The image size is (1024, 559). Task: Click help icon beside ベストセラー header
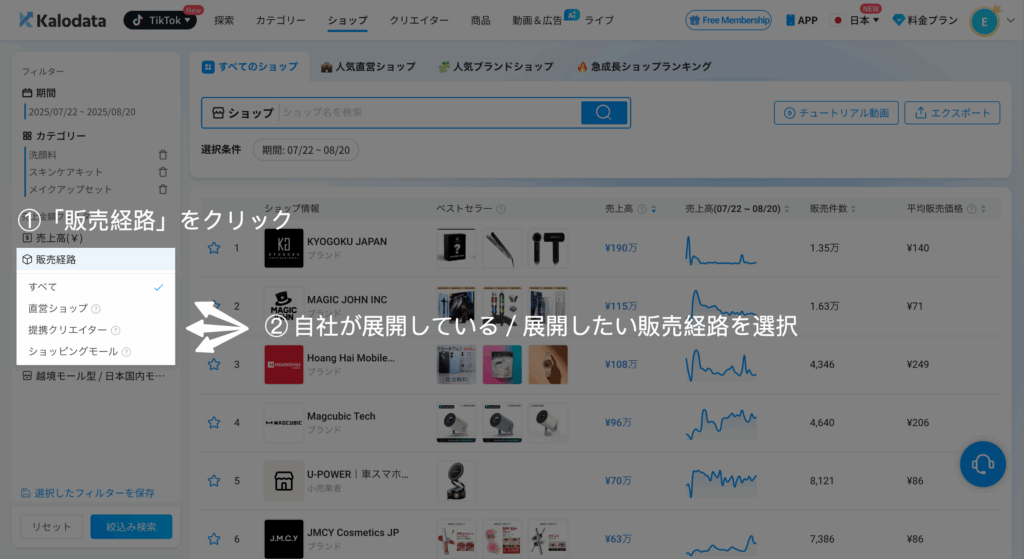click(501, 209)
